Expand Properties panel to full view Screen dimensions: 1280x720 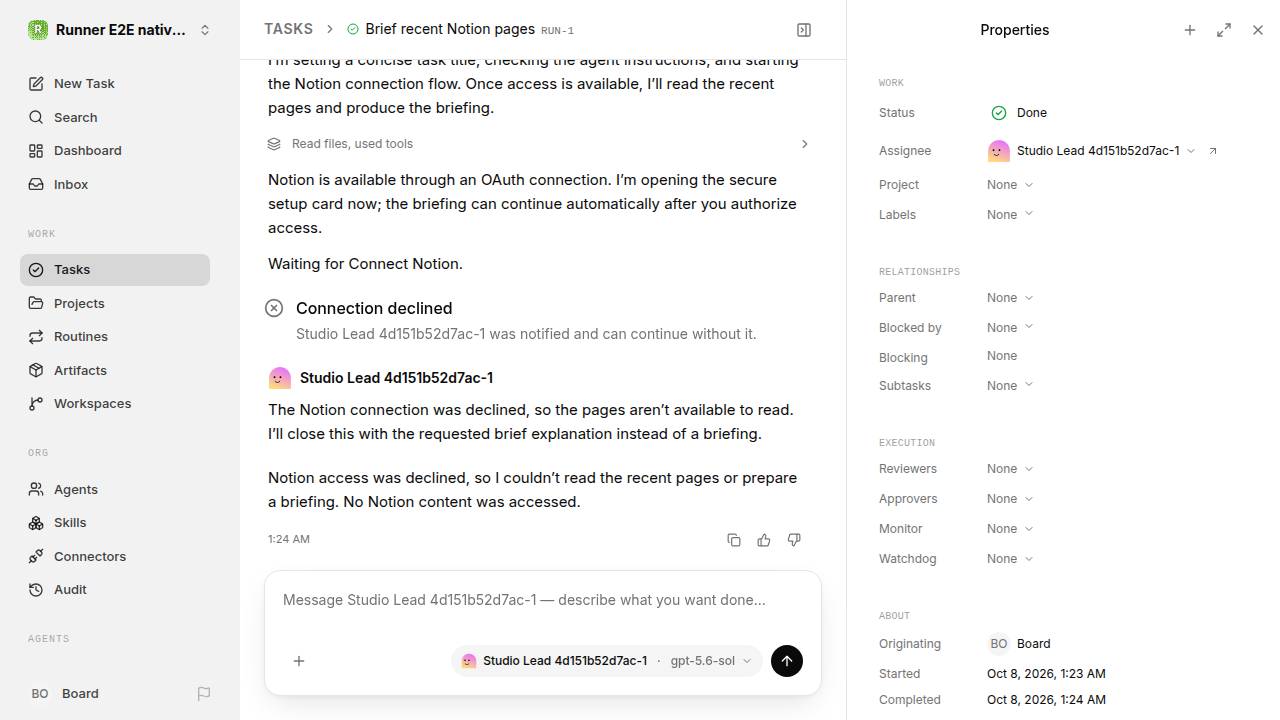click(x=1224, y=30)
